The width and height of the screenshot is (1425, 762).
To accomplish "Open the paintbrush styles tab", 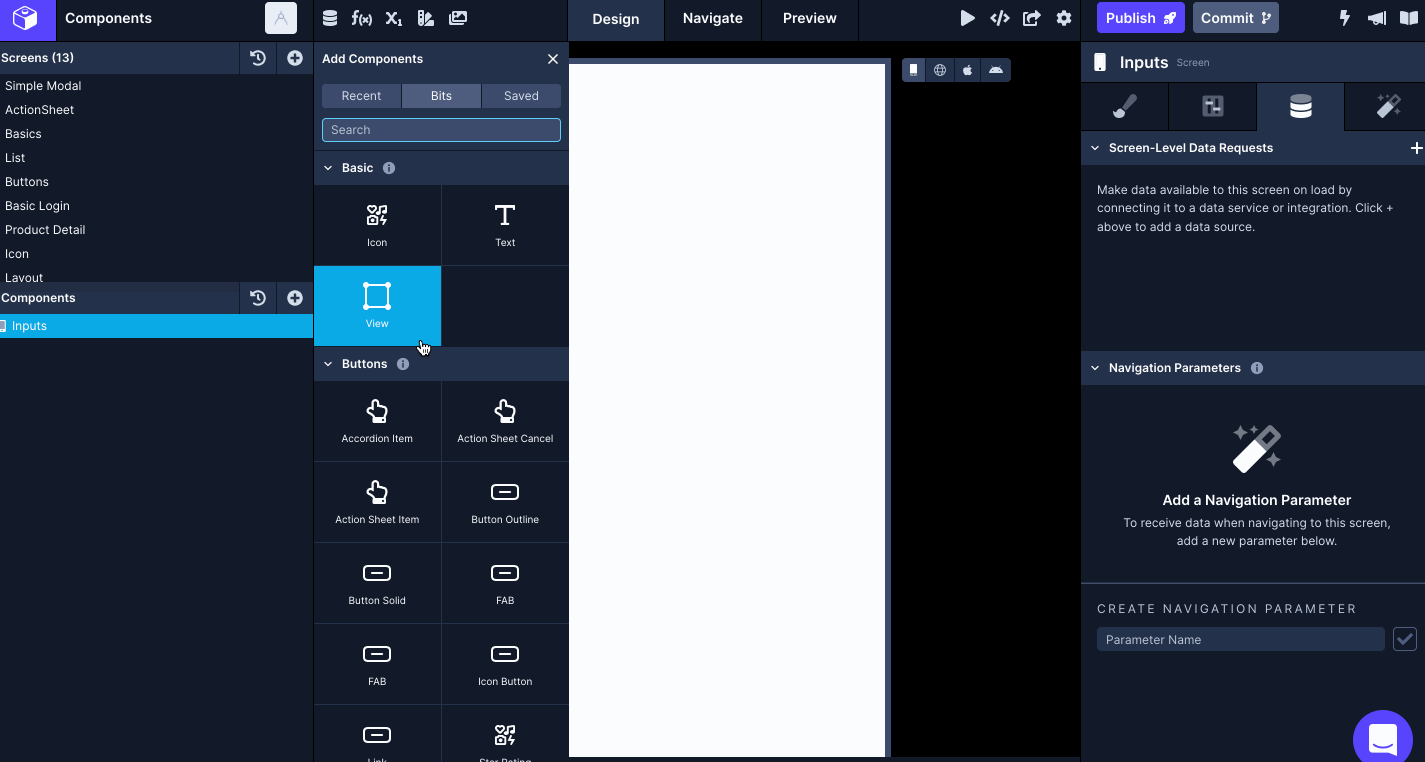I will (1125, 106).
